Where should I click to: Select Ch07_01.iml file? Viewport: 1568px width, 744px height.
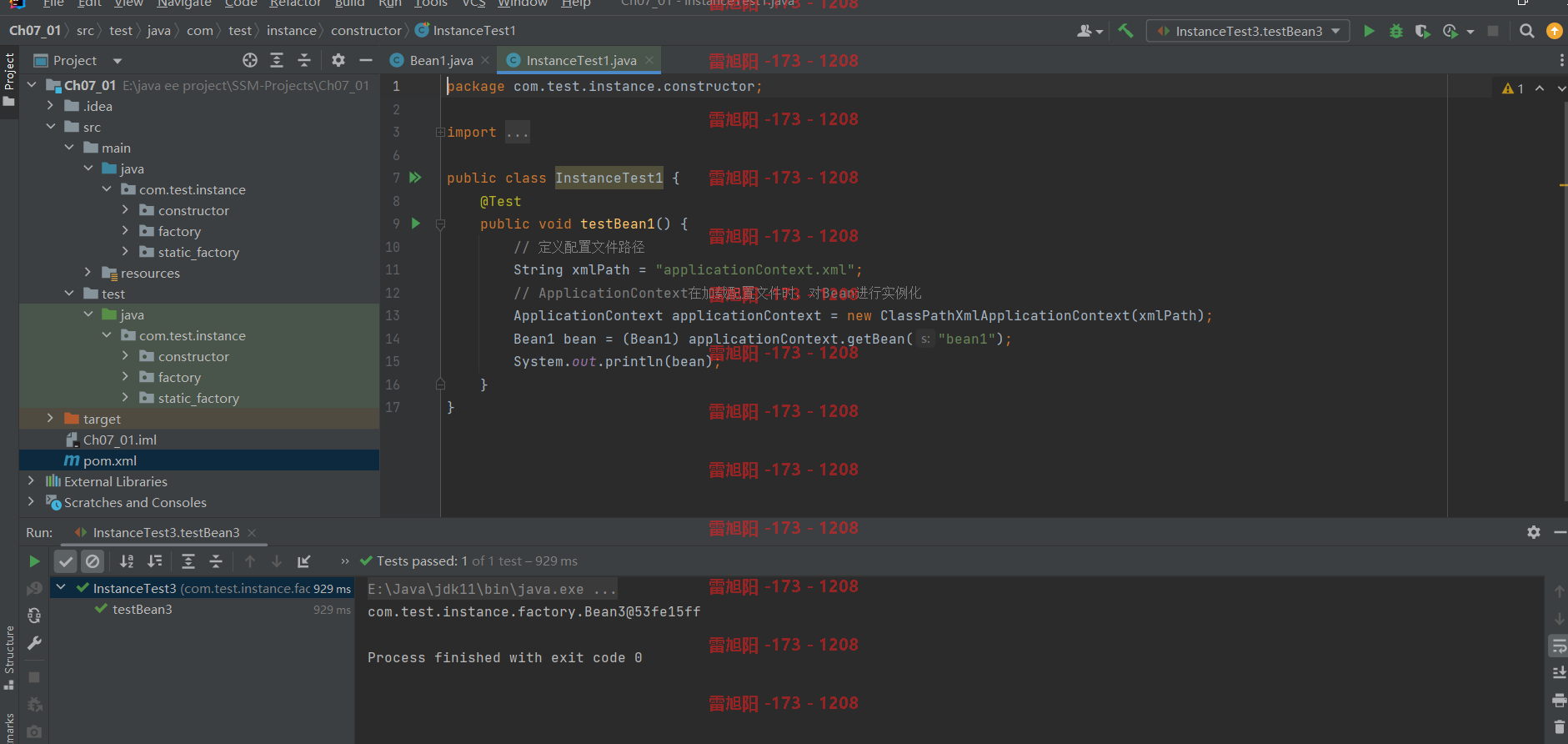tap(199, 440)
